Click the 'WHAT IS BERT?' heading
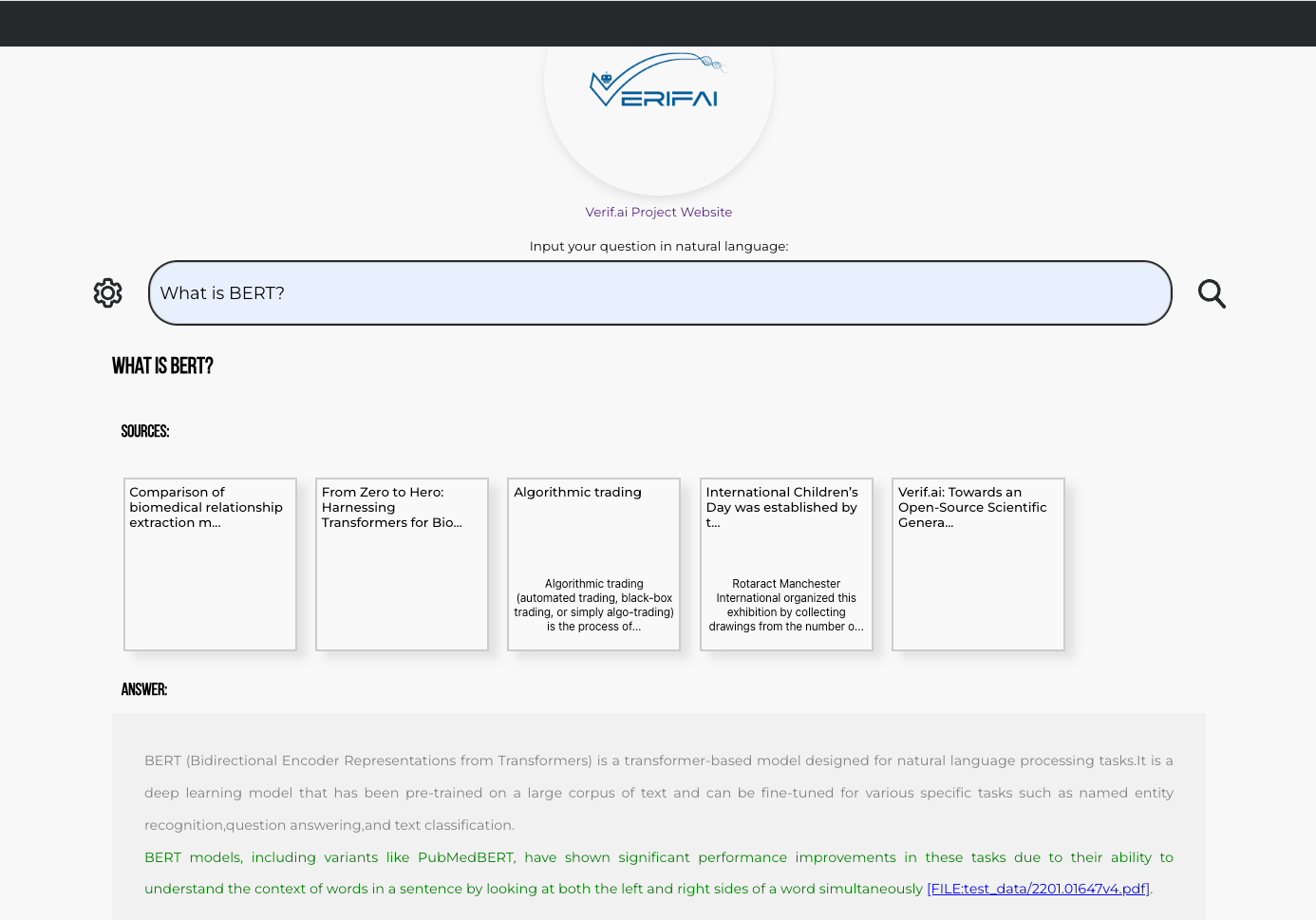1316x920 pixels. (x=162, y=366)
